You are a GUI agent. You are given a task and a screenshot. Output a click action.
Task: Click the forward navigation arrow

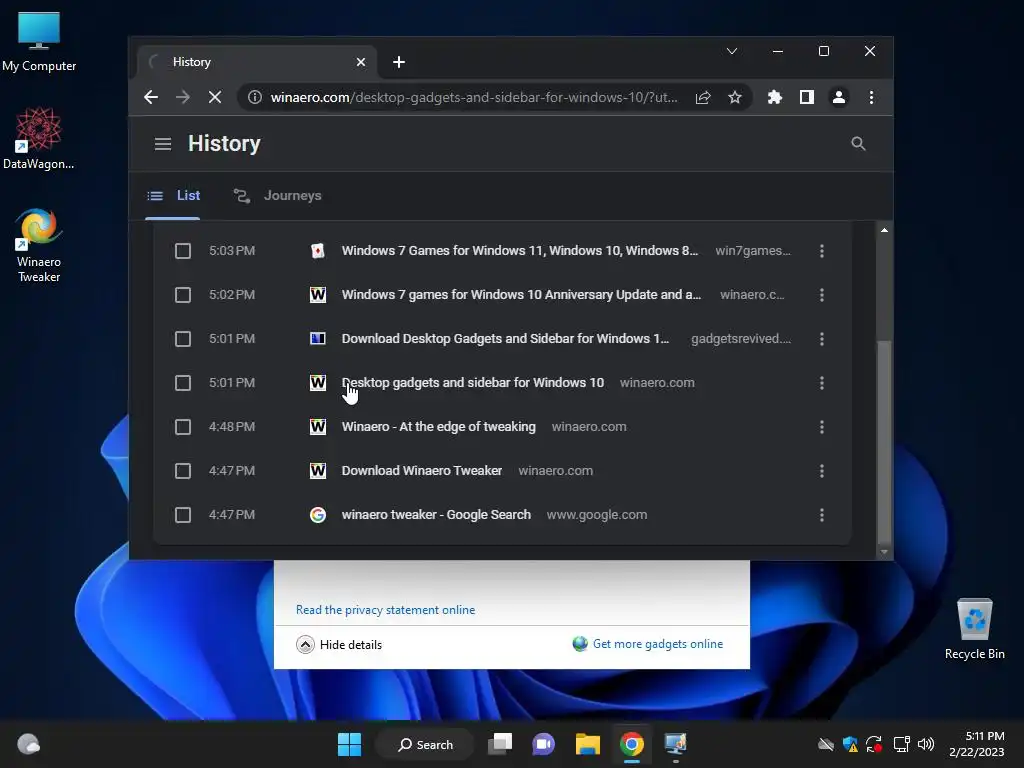(183, 97)
